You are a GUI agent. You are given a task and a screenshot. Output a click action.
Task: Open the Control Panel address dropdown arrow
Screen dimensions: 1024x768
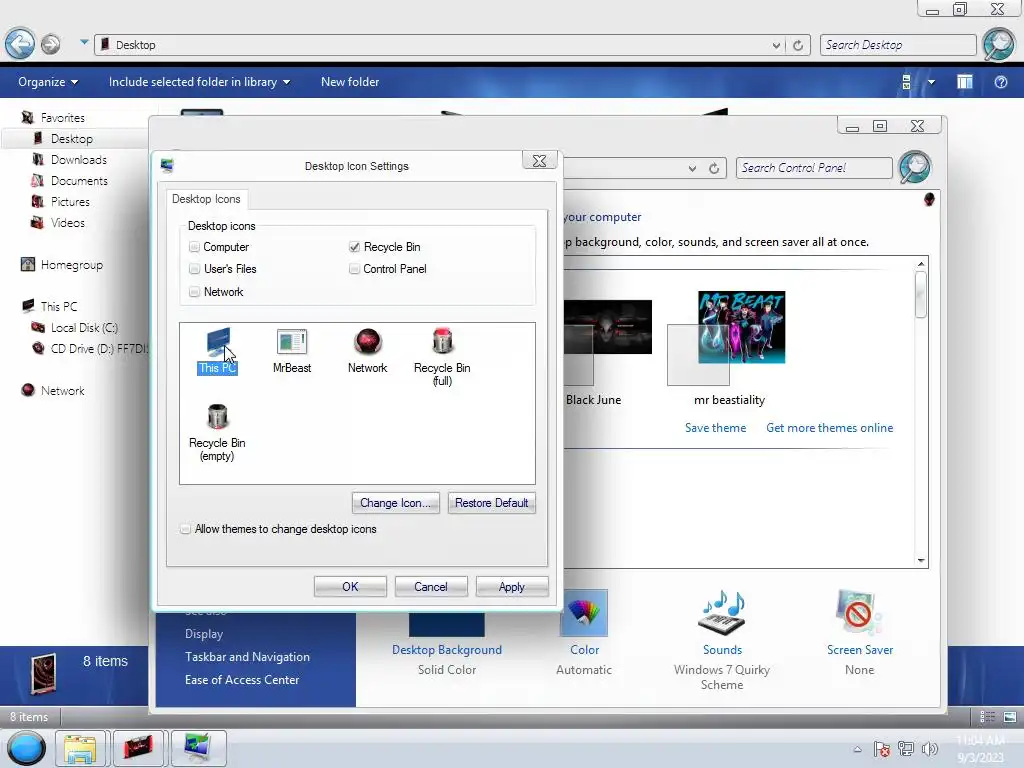pyautogui.click(x=692, y=168)
